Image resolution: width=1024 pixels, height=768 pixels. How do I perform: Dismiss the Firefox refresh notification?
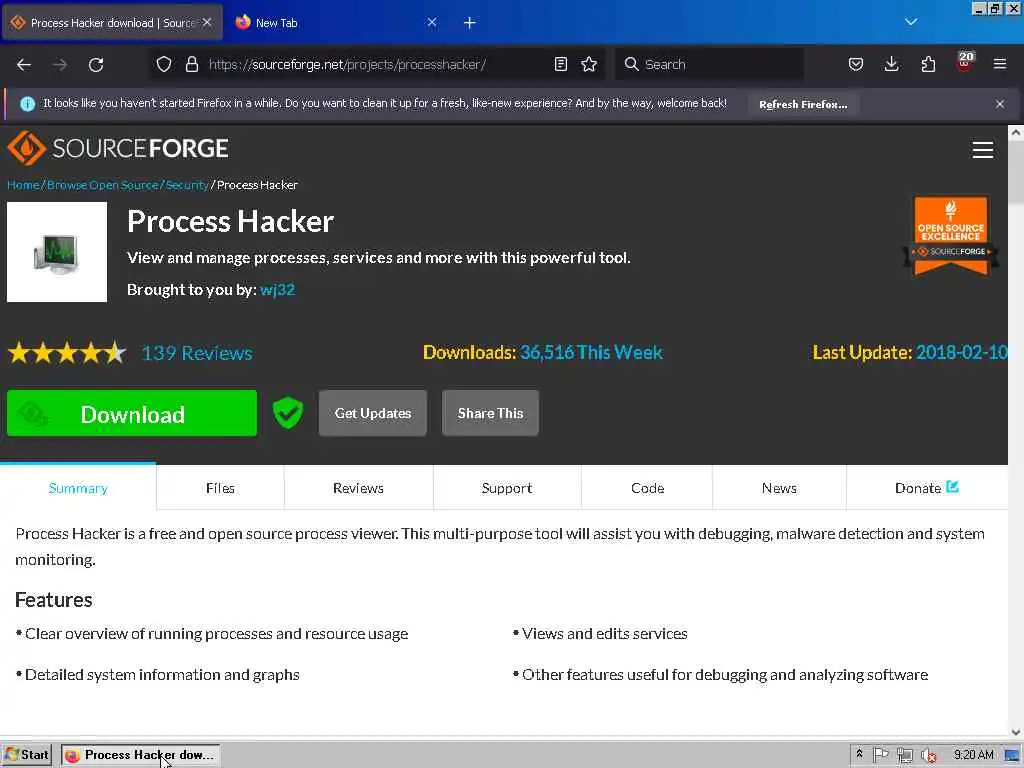1000,104
